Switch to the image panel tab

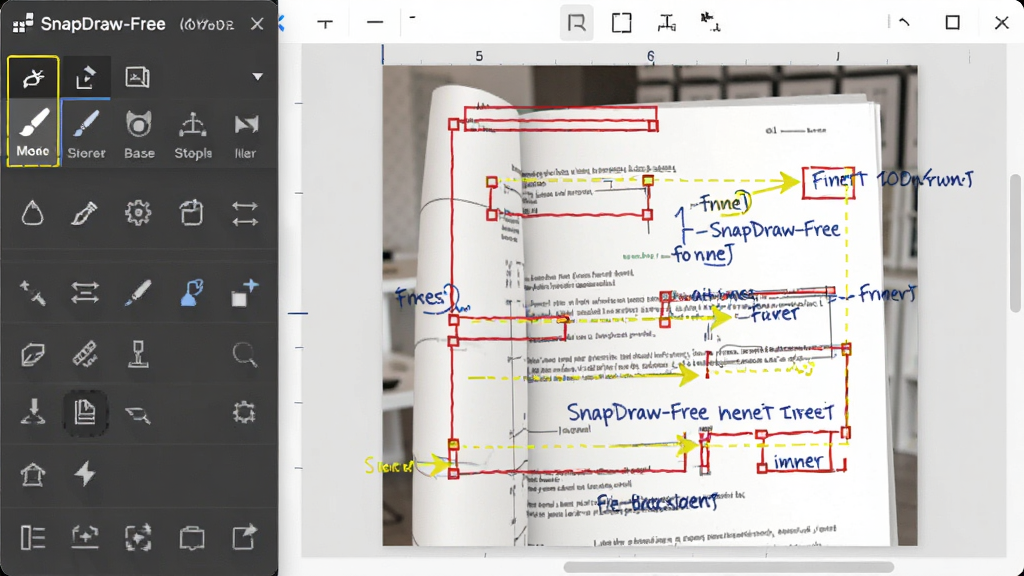click(137, 77)
